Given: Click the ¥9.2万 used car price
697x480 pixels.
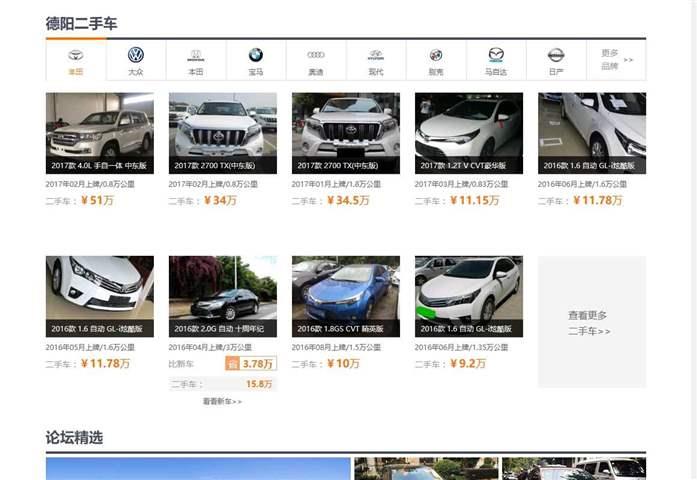Looking at the screenshot, I should tap(467, 364).
